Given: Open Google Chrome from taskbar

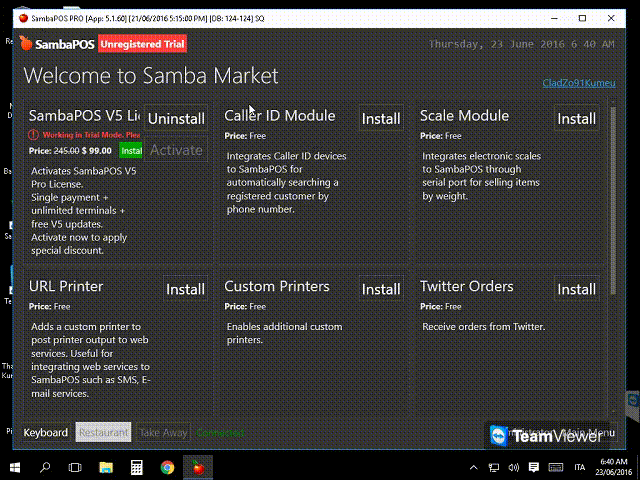Looking at the screenshot, I should (167, 467).
